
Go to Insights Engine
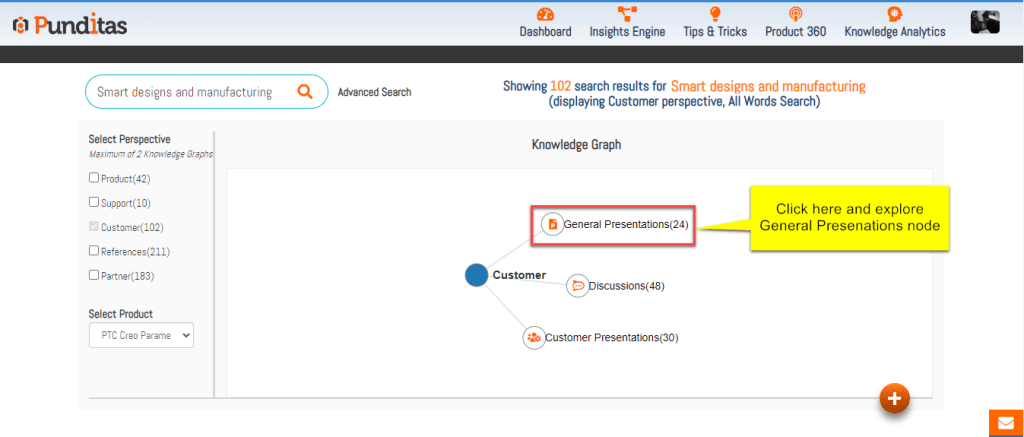click(x=627, y=22)
